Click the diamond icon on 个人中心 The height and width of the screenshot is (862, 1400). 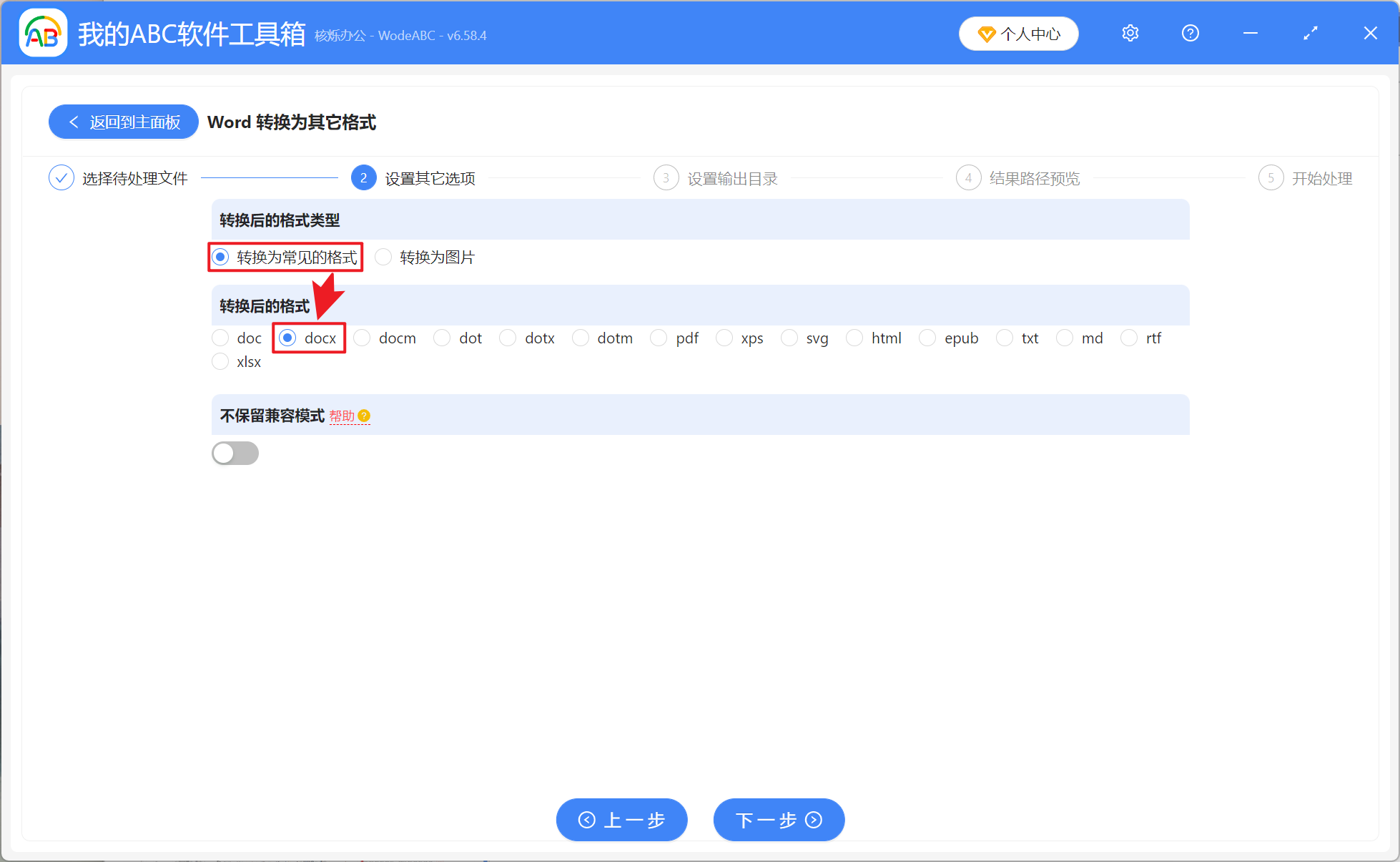[987, 33]
